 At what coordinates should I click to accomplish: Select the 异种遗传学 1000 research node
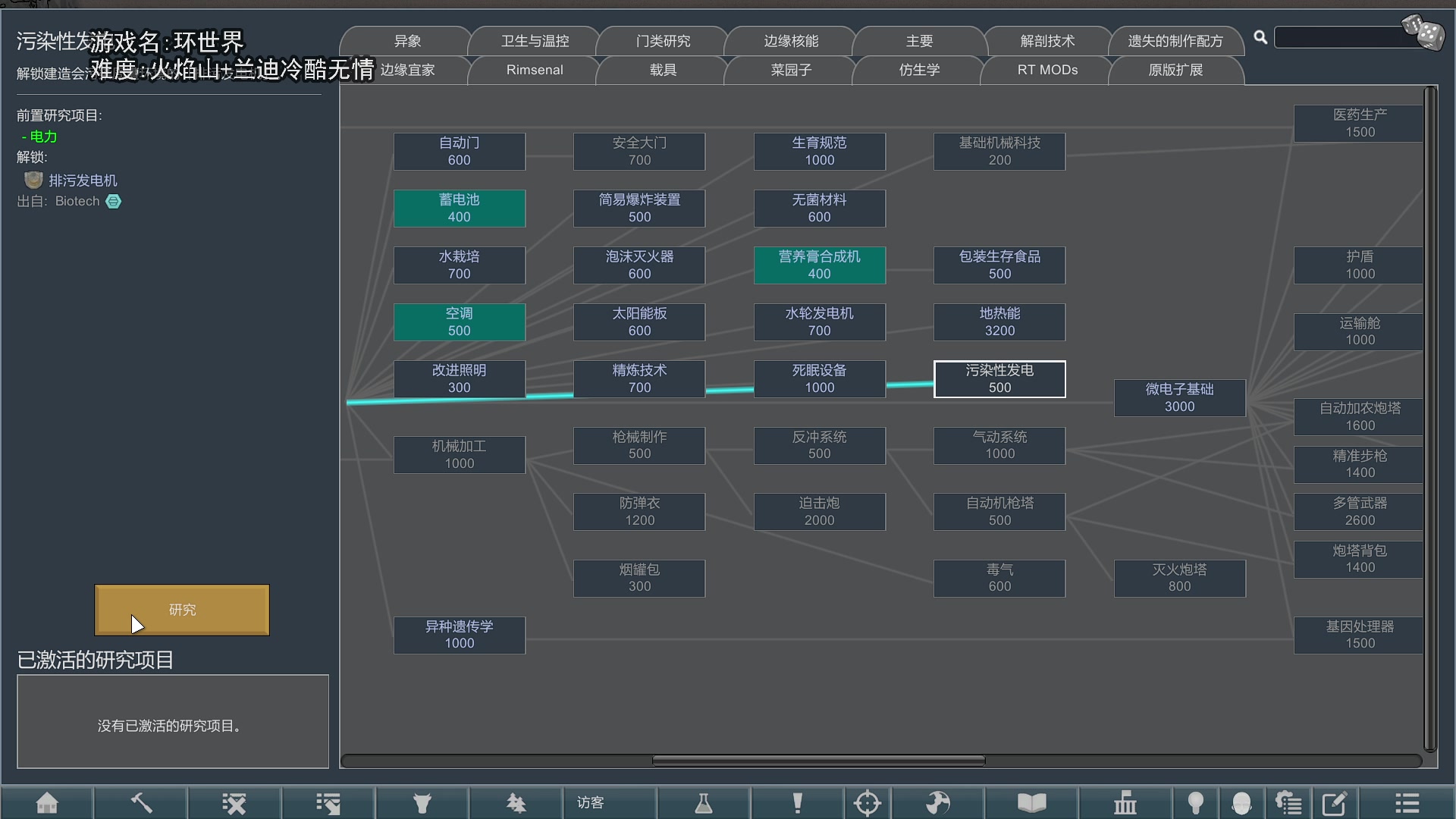(459, 635)
